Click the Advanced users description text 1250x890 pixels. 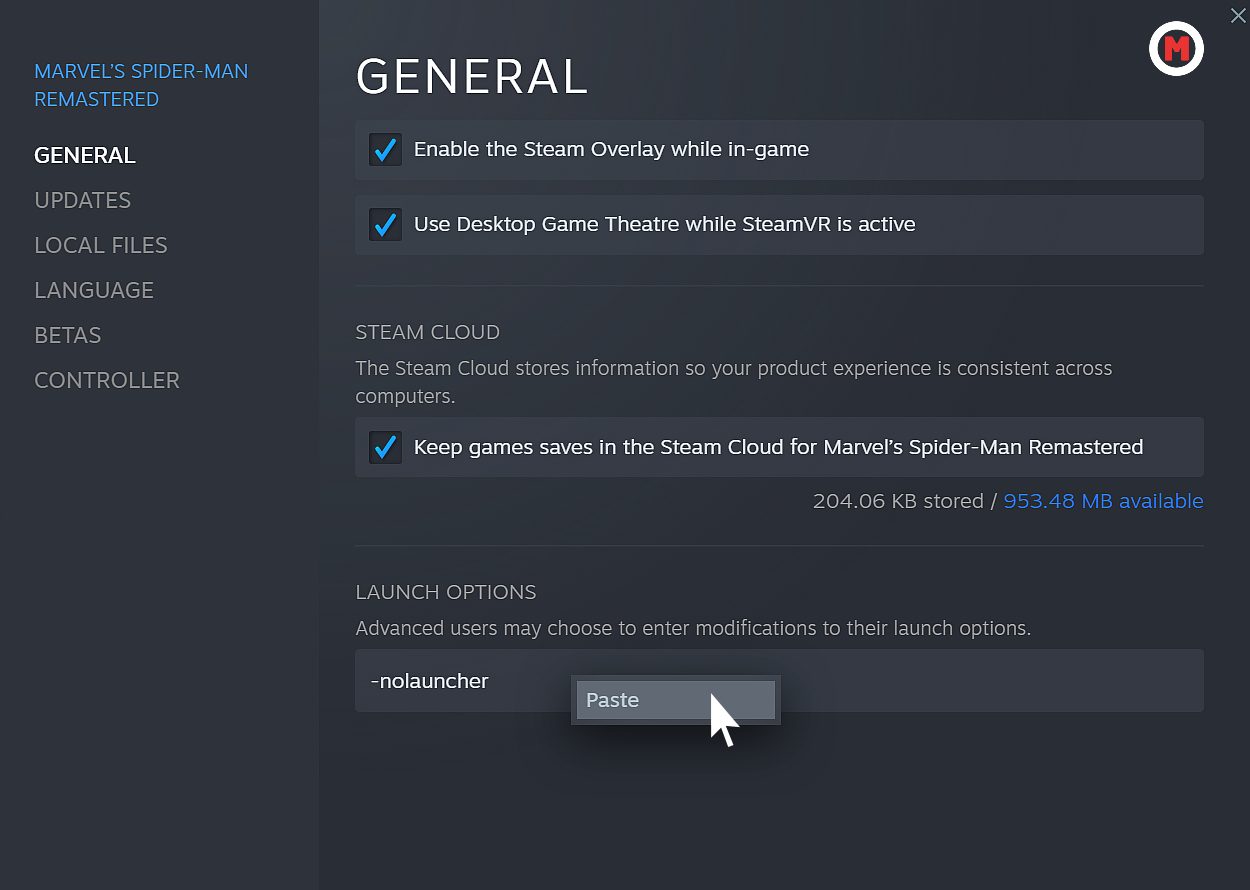pyautogui.click(x=692, y=628)
